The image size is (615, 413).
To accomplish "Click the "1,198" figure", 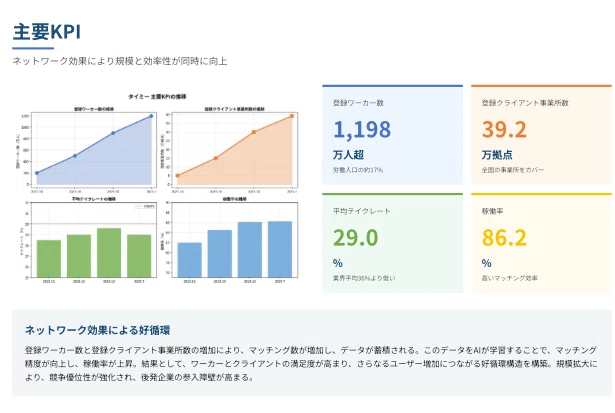I will coord(362,129).
